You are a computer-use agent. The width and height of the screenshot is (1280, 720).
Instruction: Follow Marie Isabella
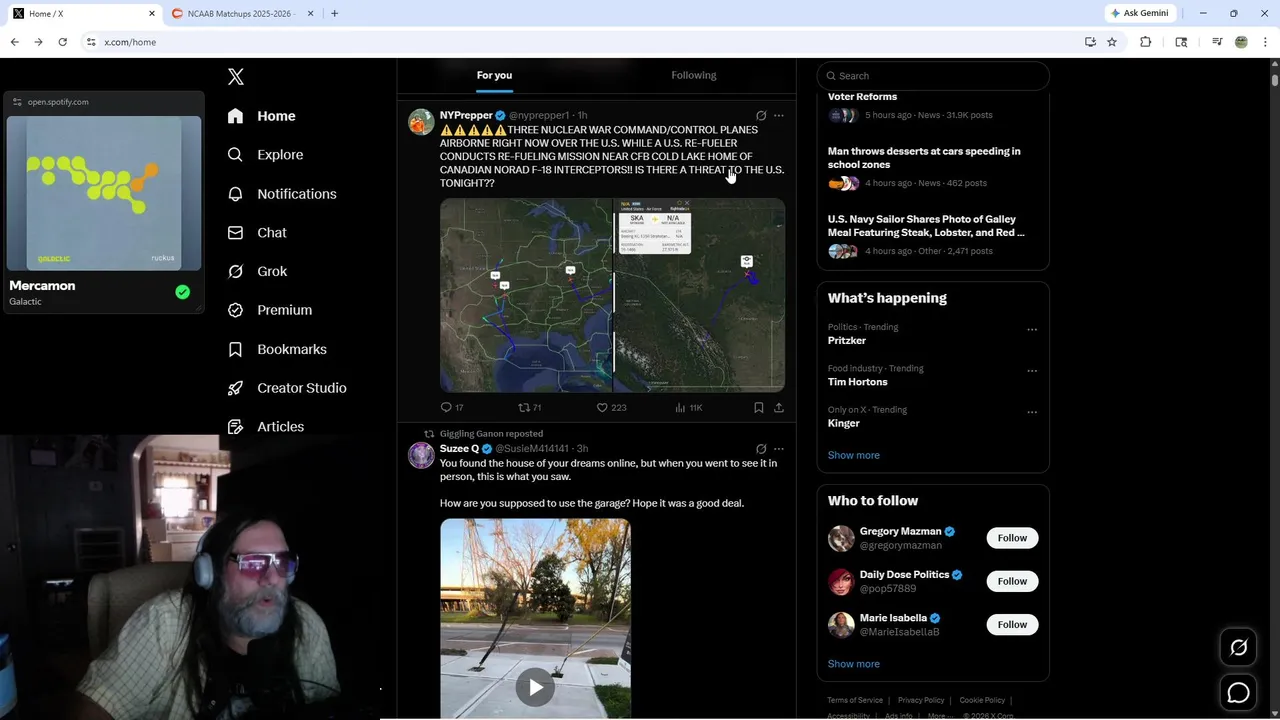(1012, 624)
